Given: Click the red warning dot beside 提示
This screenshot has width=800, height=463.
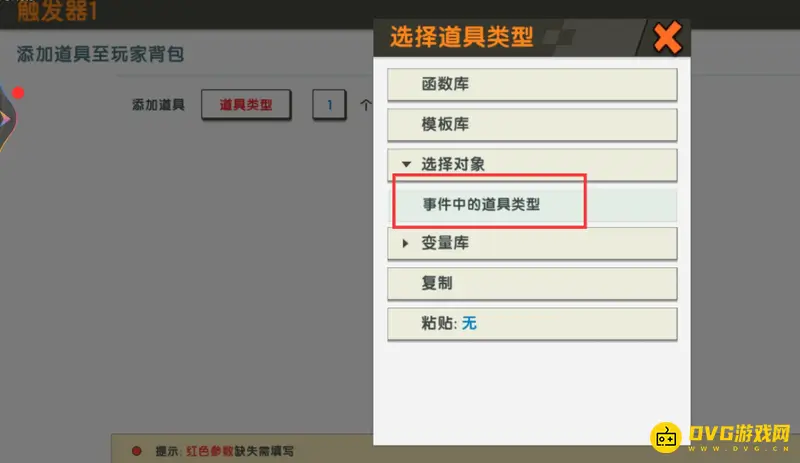Looking at the screenshot, I should point(136,451).
